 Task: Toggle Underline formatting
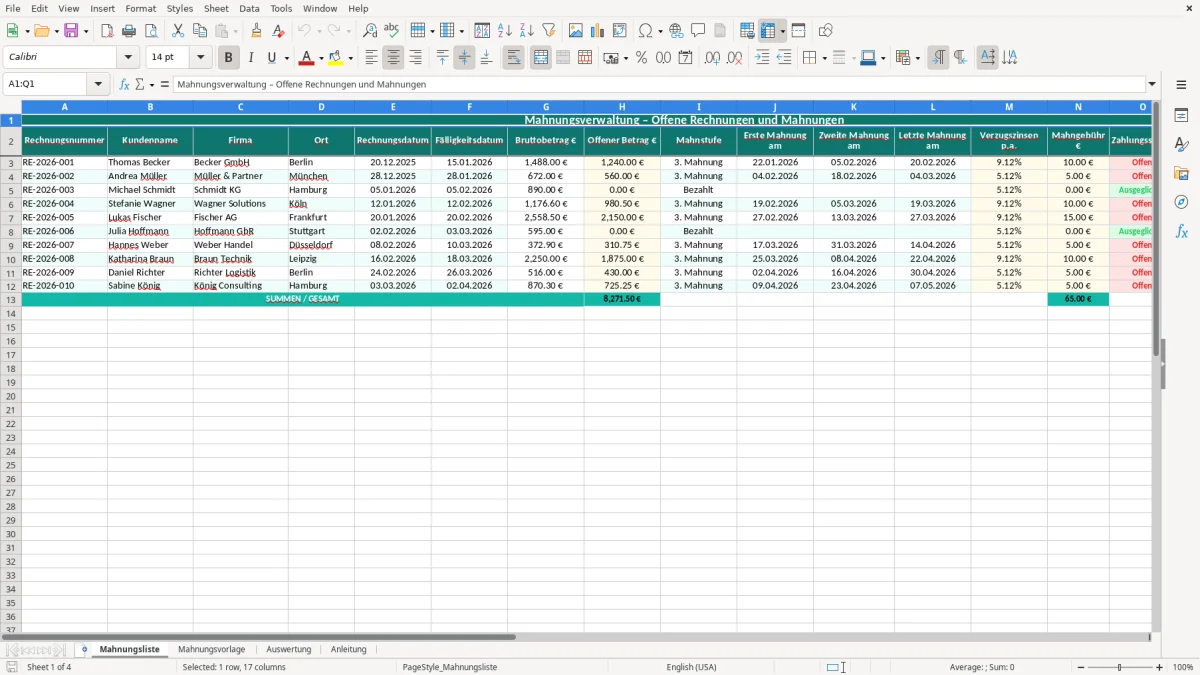[x=271, y=58]
